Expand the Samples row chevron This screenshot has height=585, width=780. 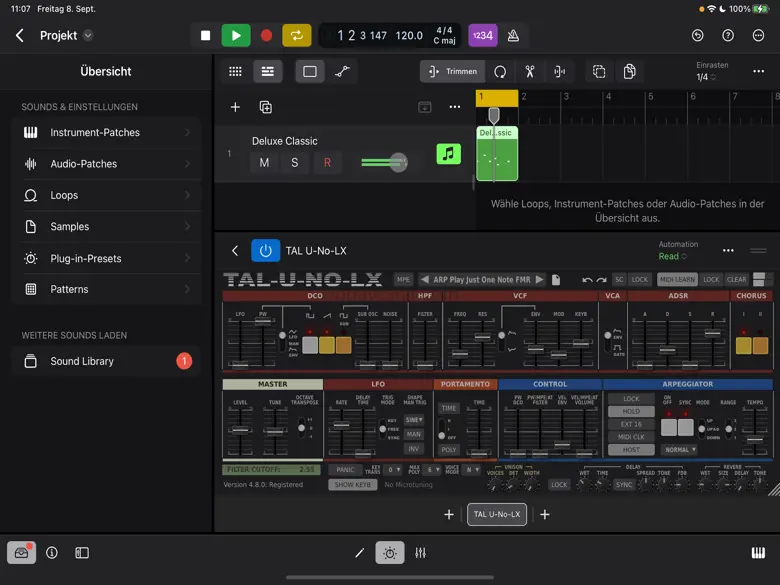[x=188, y=226]
